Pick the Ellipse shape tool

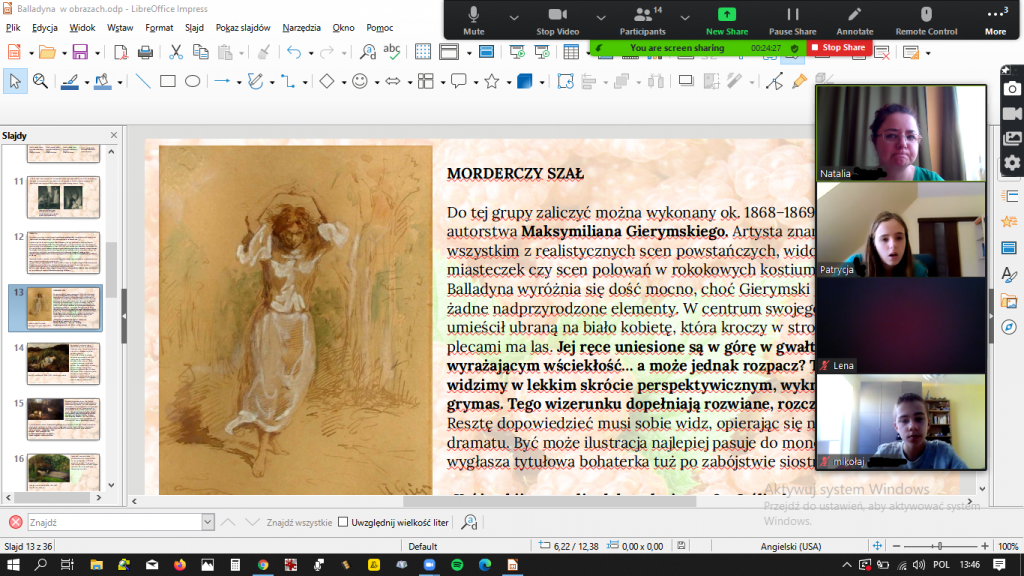pyautogui.click(x=192, y=82)
